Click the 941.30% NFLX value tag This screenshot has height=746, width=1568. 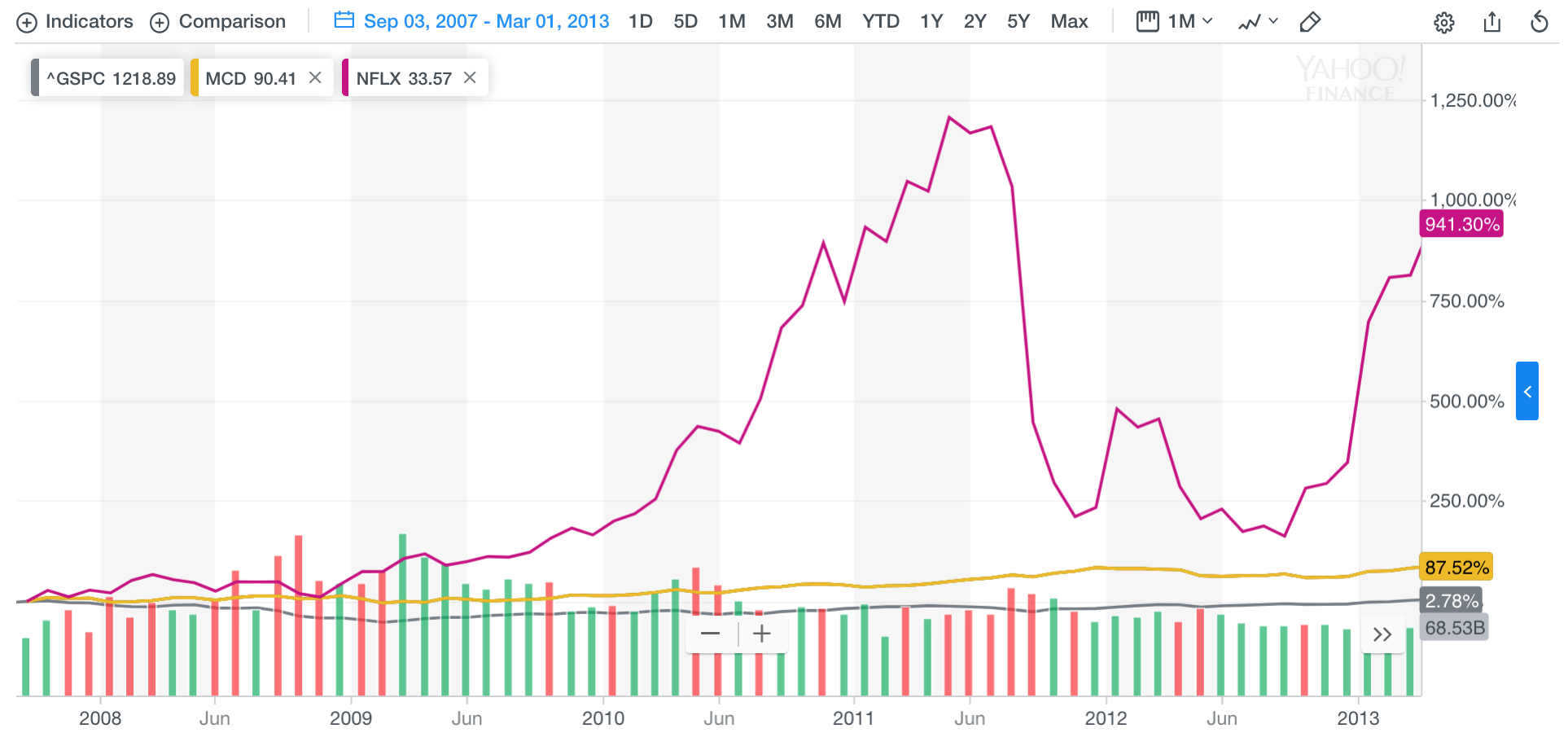[x=1462, y=224]
